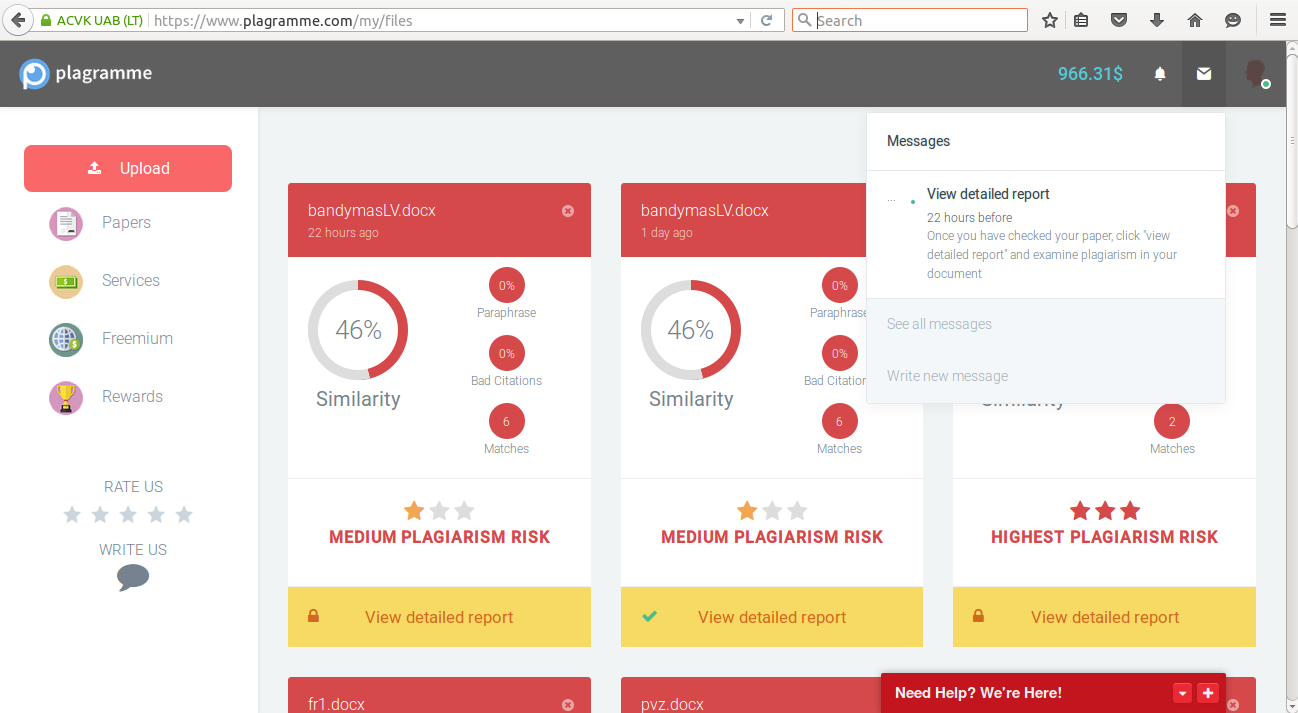Click the 6 Matches badge second card
The width and height of the screenshot is (1298, 713).
[839, 422]
